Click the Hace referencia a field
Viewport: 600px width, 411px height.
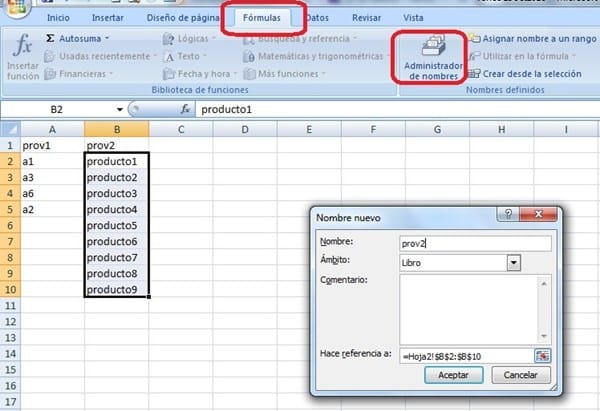(466, 356)
